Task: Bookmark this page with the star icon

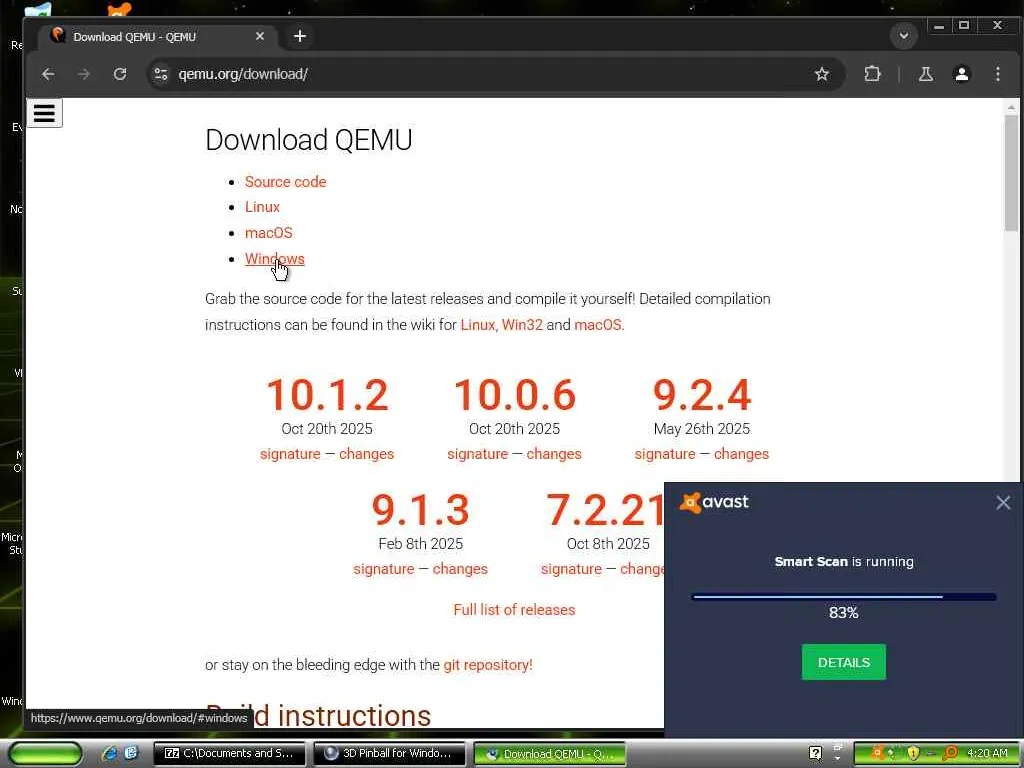Action: click(x=822, y=74)
